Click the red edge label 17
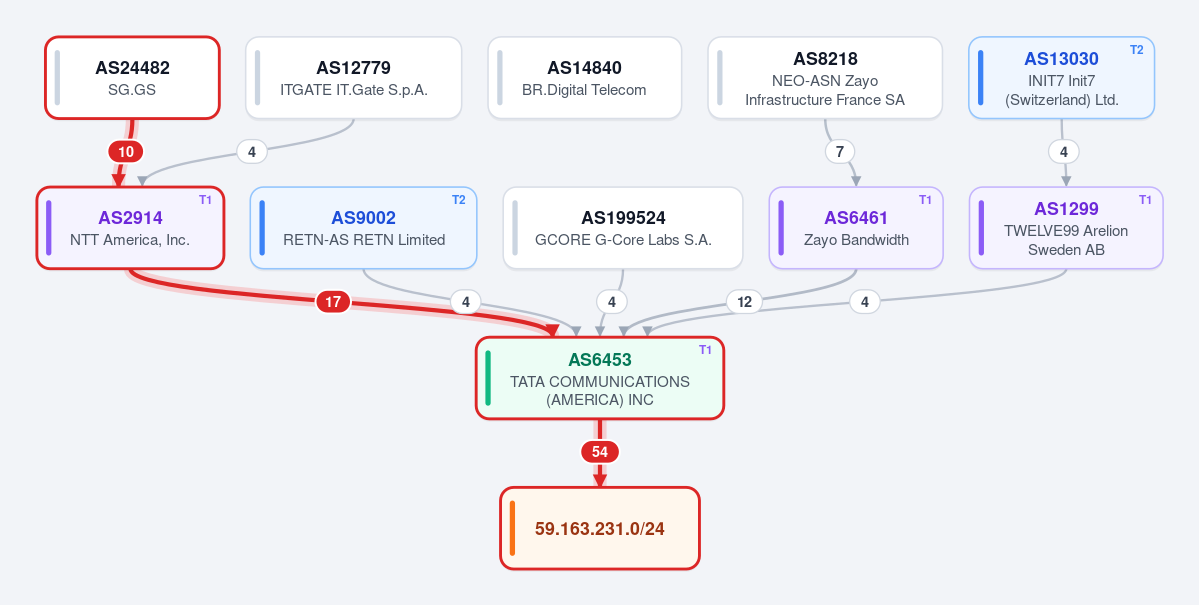Screen dimensions: 1199x605 (333, 302)
